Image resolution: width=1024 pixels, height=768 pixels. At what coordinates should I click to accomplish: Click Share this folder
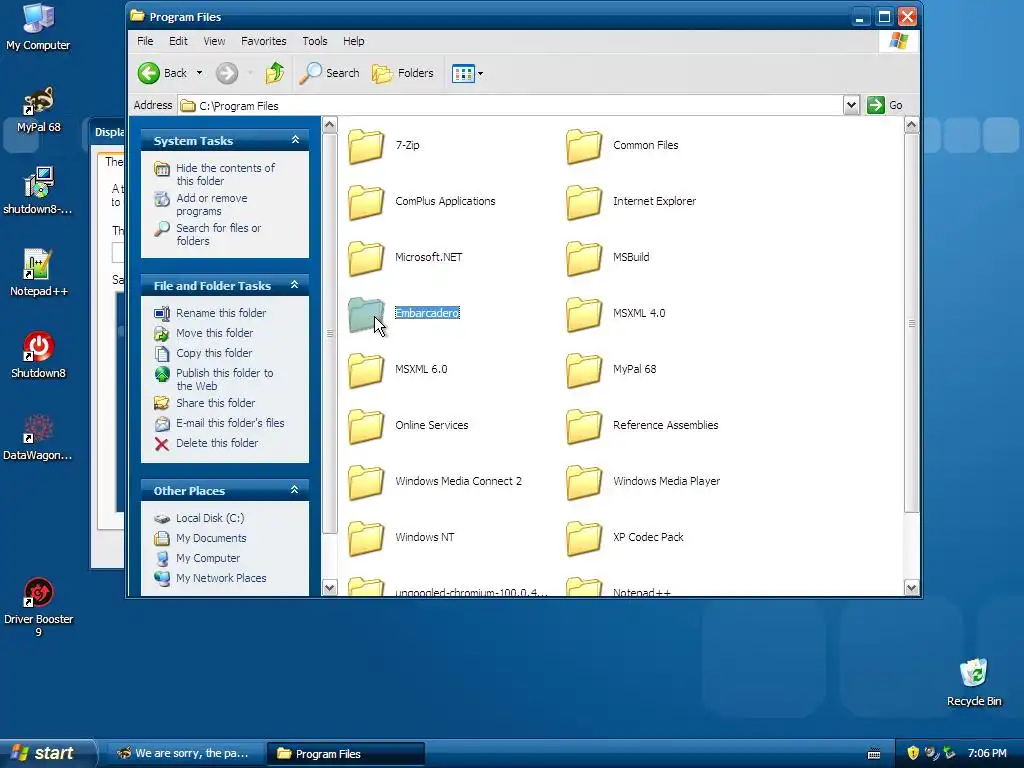click(216, 403)
